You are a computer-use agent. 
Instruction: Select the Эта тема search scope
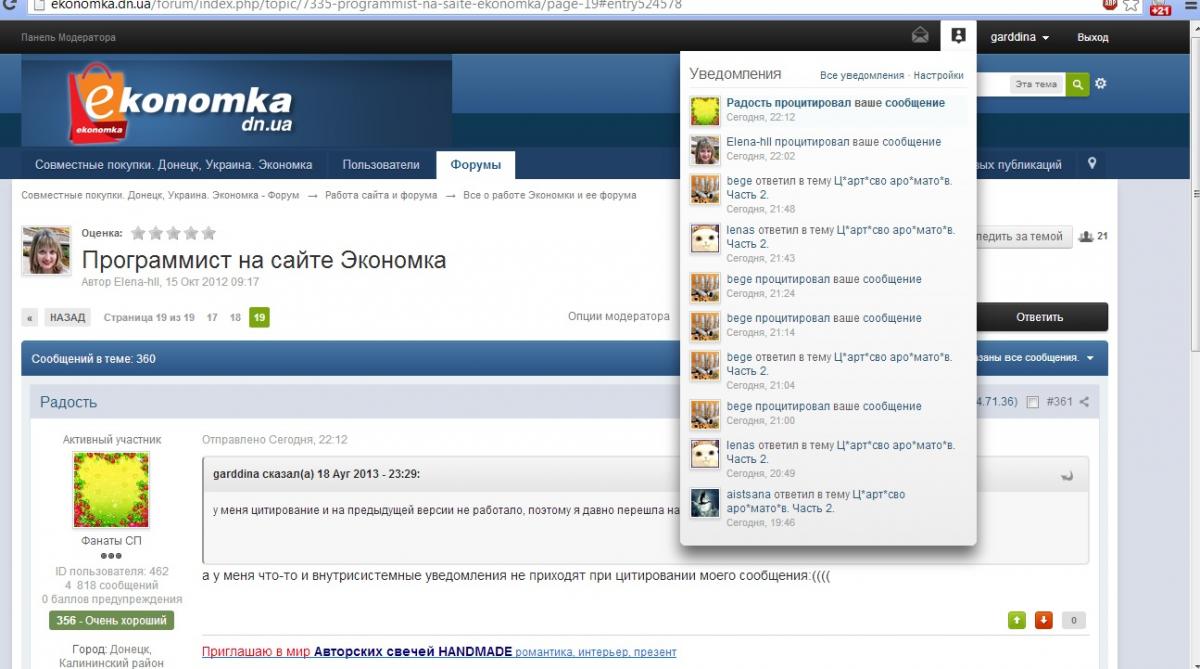tap(1036, 84)
